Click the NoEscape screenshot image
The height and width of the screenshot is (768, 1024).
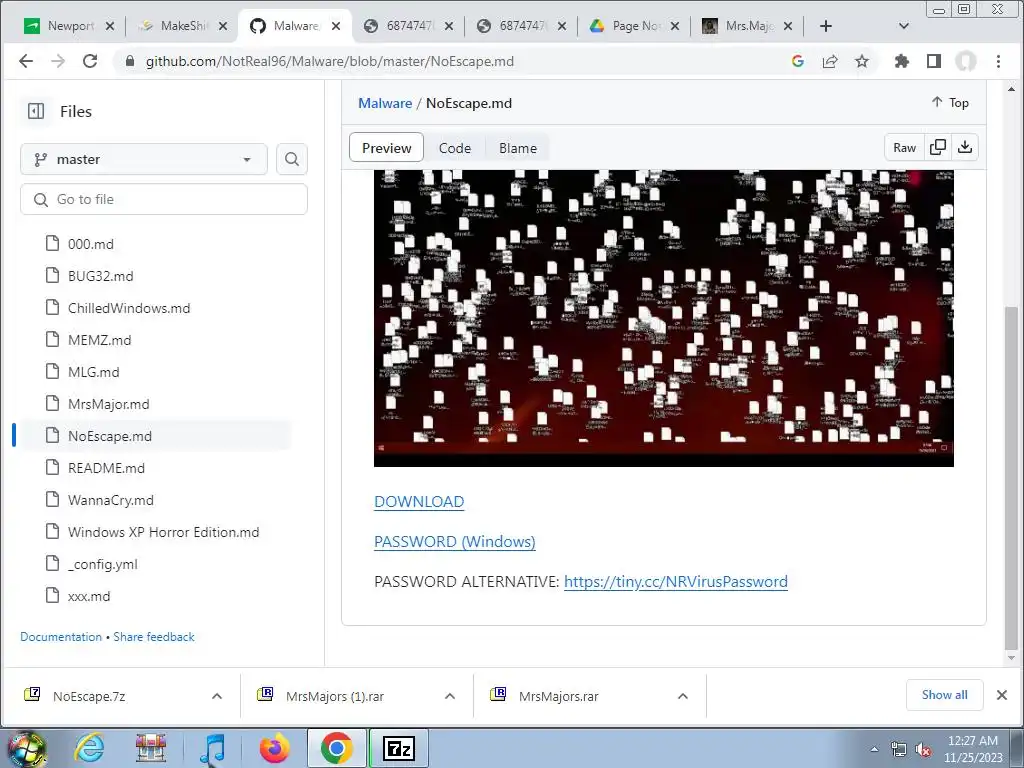click(x=664, y=319)
